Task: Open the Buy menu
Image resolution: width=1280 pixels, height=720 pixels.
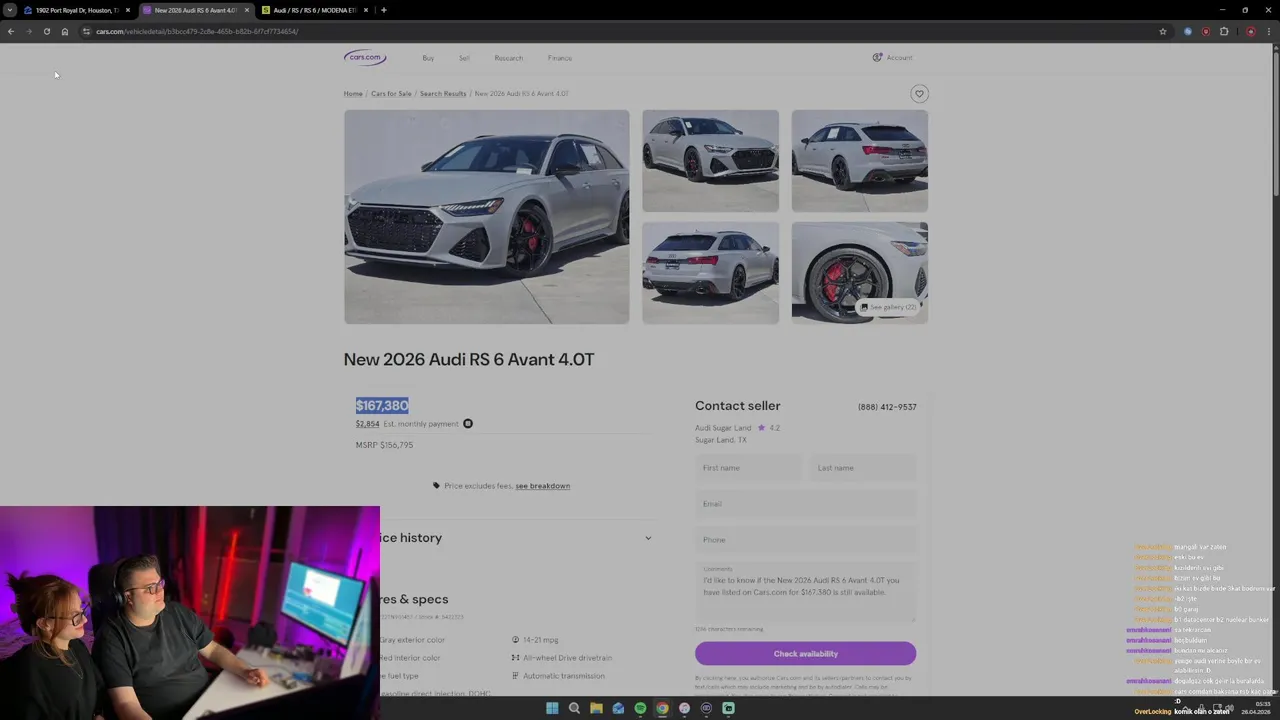Action: pos(428,58)
